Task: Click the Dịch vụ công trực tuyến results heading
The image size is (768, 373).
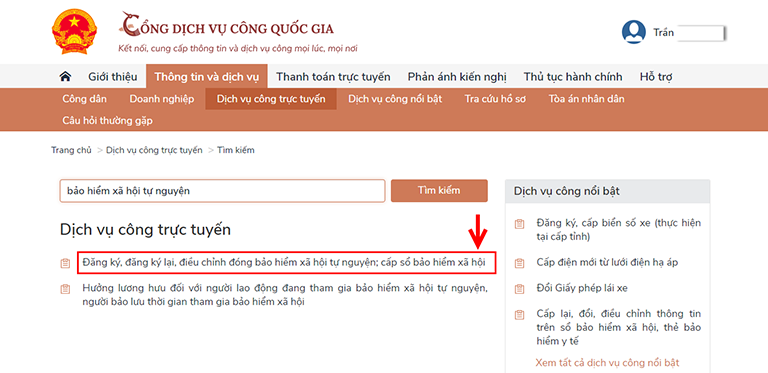Action: (145, 229)
